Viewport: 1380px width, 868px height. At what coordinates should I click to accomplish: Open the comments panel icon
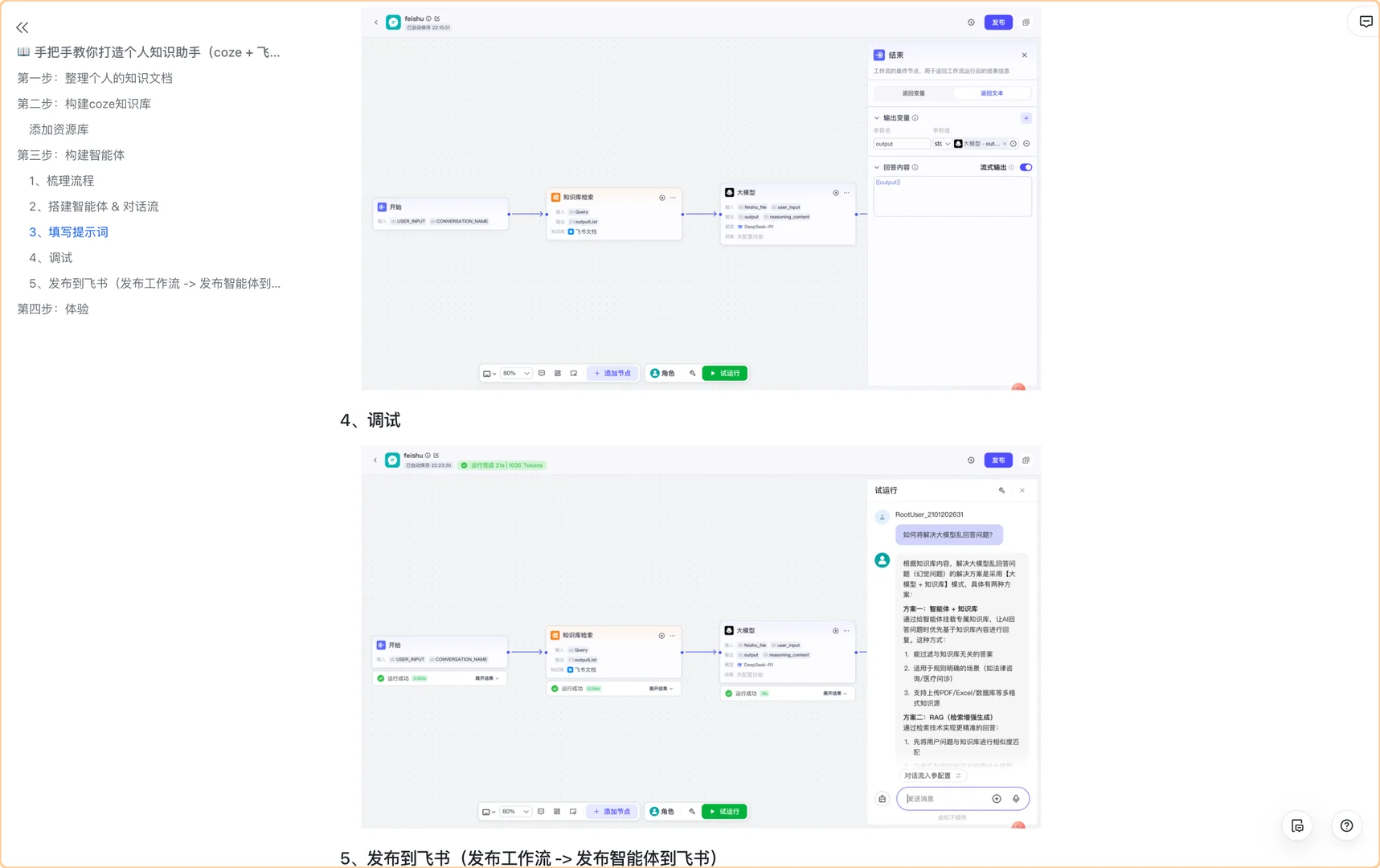tap(1366, 22)
